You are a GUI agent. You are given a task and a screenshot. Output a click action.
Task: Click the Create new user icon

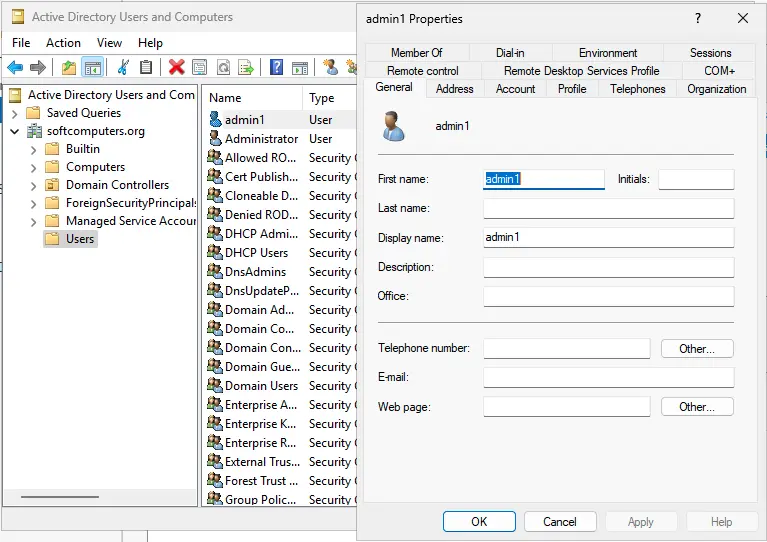331,67
